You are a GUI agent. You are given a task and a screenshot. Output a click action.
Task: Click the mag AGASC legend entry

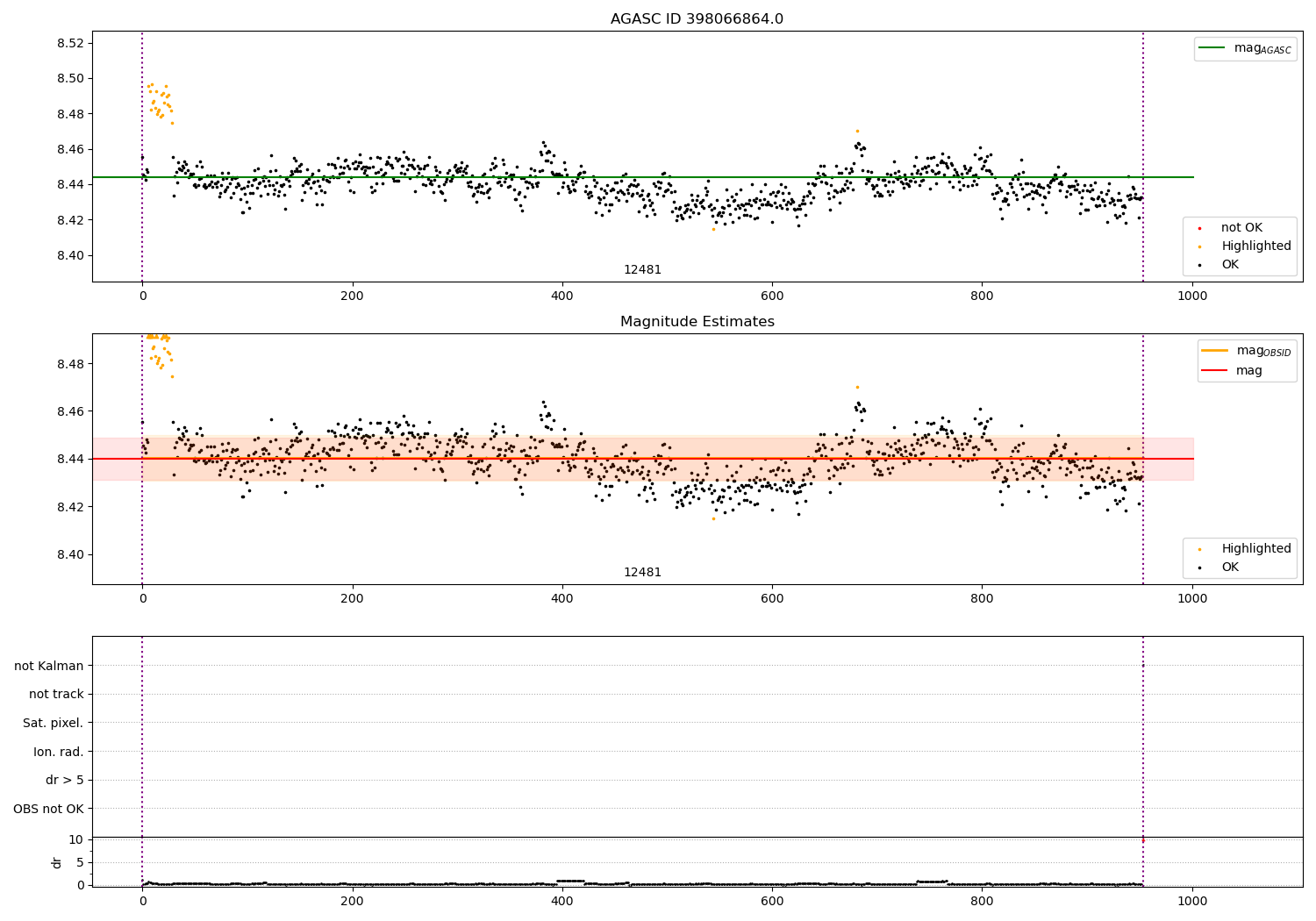pos(1245,48)
